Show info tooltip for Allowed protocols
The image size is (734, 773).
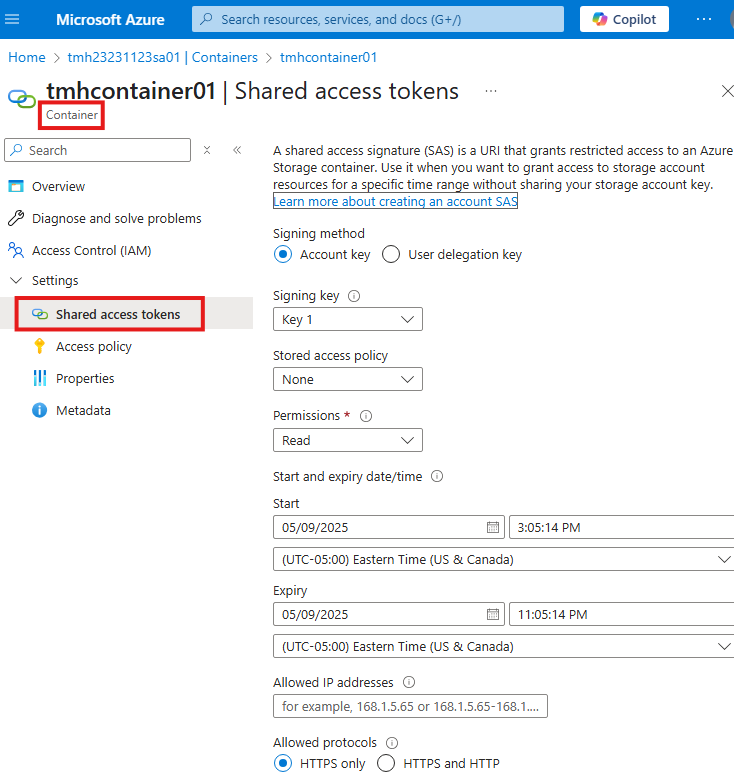392,742
